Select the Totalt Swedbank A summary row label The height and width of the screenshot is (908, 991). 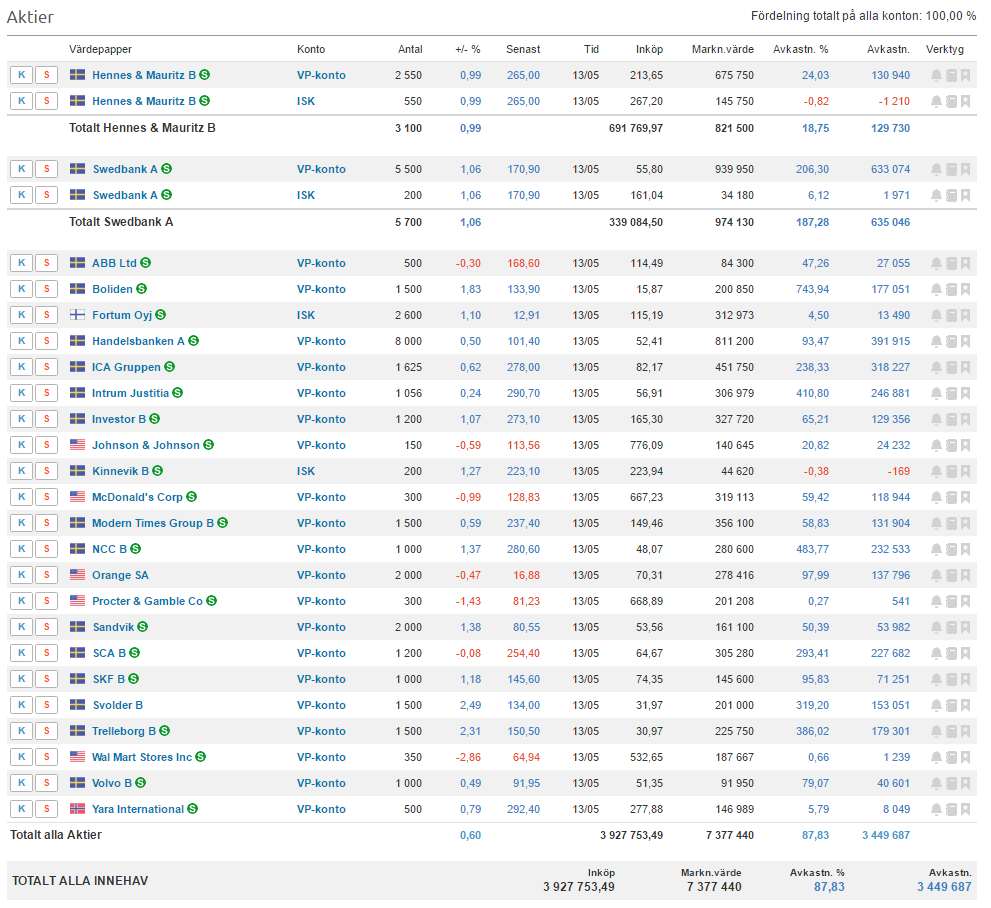coord(121,222)
